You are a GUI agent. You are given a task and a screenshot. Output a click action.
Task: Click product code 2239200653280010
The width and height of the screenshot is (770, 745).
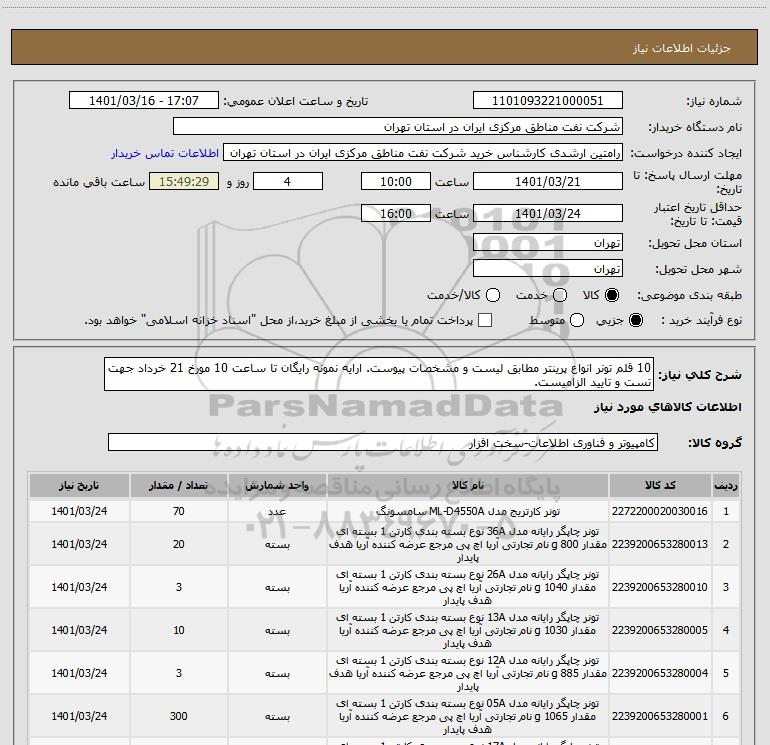(660, 587)
